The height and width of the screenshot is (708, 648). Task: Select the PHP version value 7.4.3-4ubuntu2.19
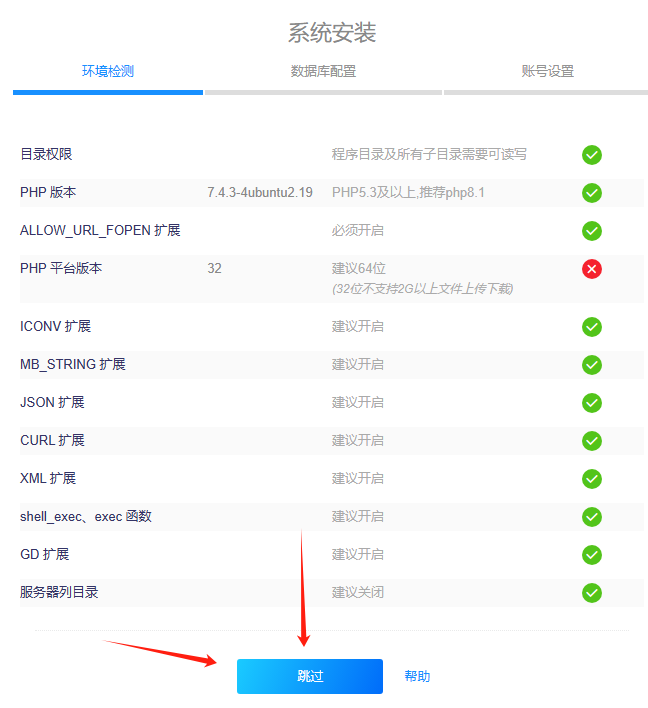pyautogui.click(x=260, y=192)
